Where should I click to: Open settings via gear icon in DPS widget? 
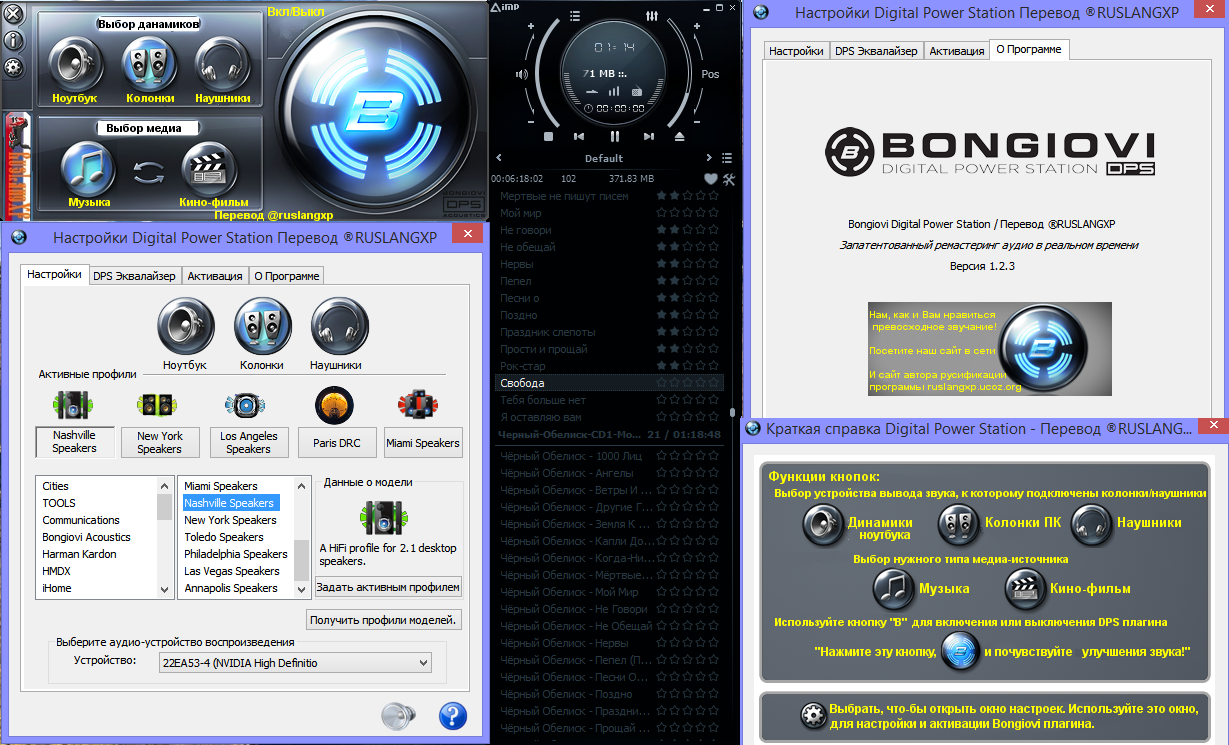pos(14,68)
